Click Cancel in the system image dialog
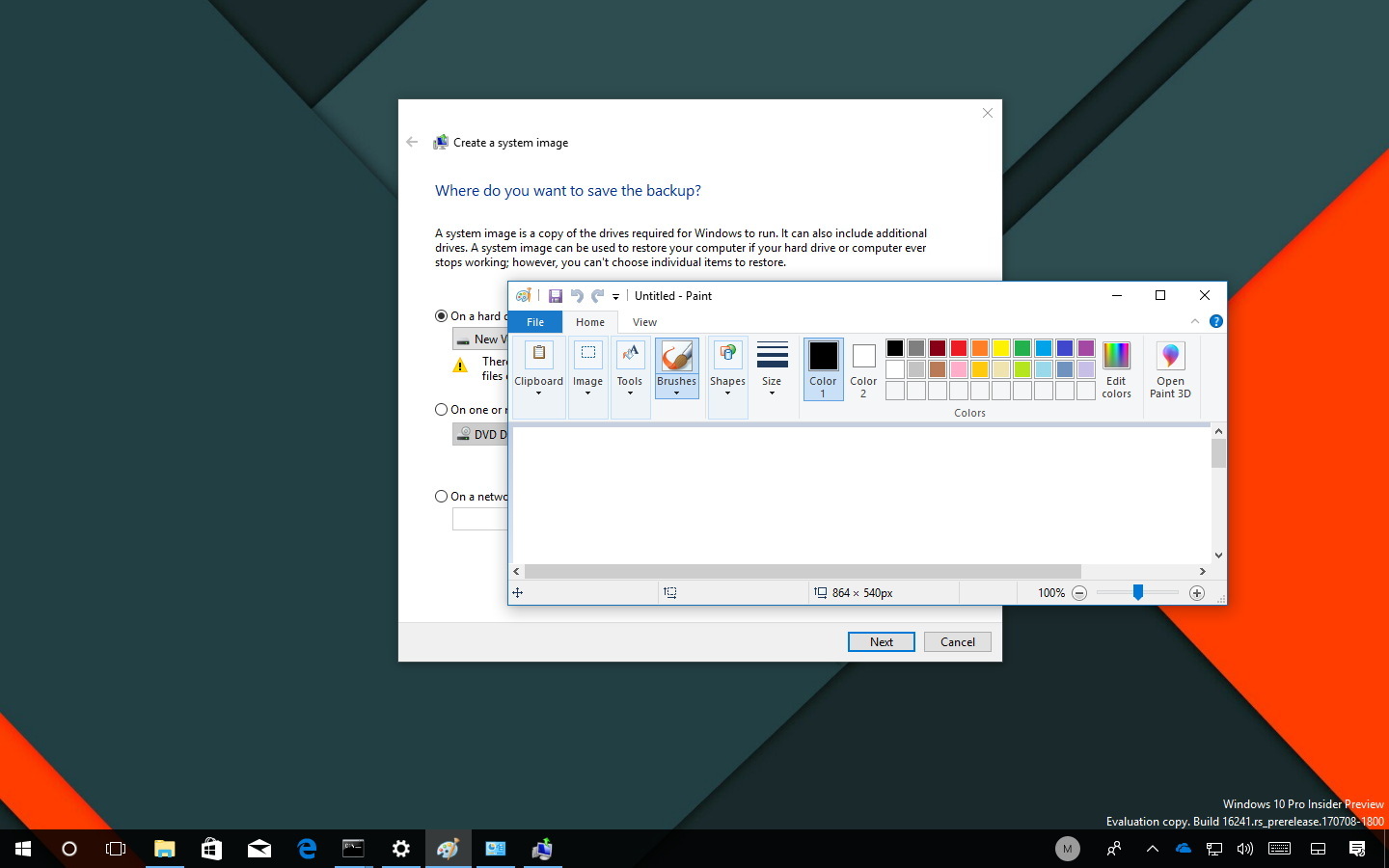Viewport: 1389px width, 868px height. coord(958,641)
